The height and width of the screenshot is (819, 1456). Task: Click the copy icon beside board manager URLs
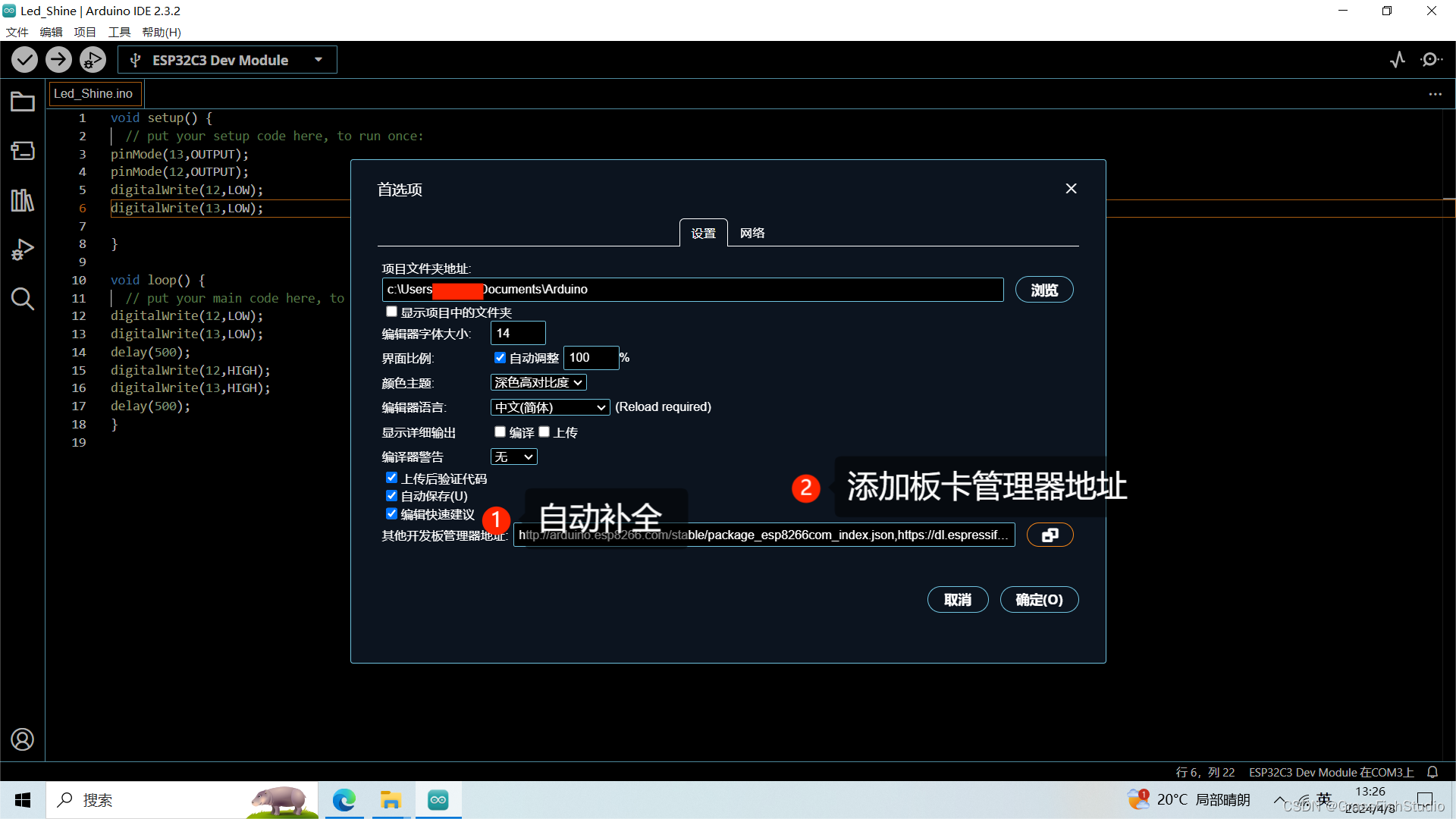tap(1050, 534)
